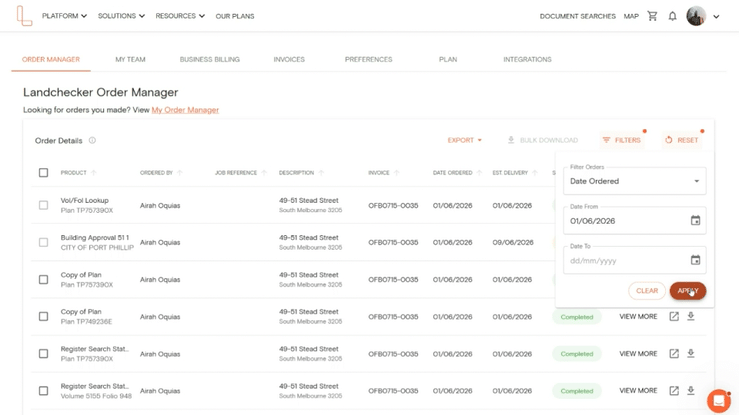Viewport: 739px width, 415px height.
Task: Click the Order Details info icon
Action: click(x=92, y=140)
